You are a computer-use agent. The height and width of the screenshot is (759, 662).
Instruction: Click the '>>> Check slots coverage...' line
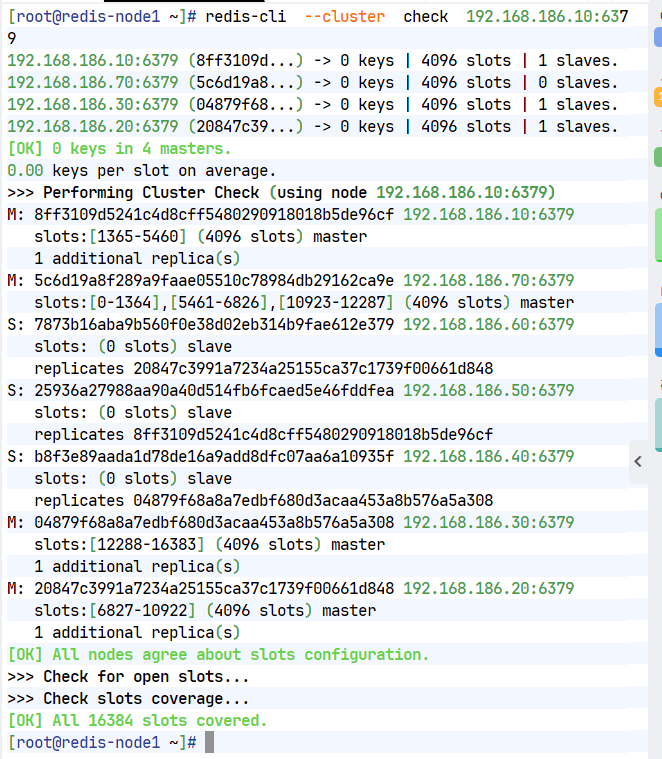[128, 699]
